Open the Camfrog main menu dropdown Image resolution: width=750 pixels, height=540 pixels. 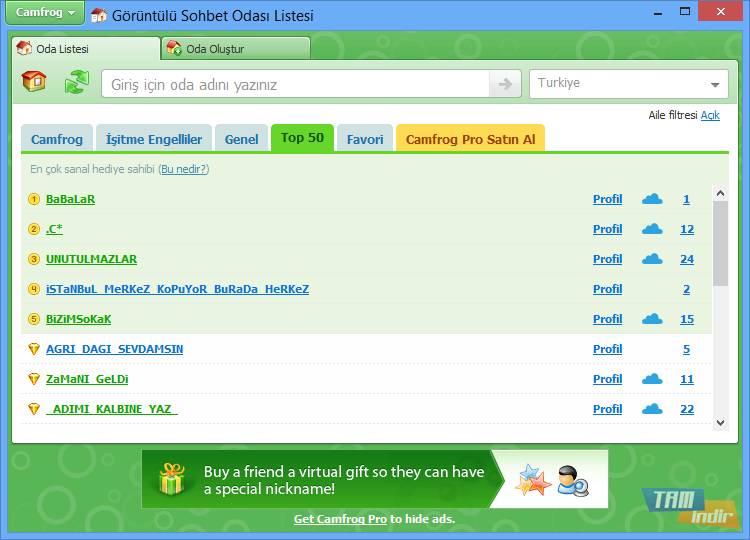[x=44, y=13]
